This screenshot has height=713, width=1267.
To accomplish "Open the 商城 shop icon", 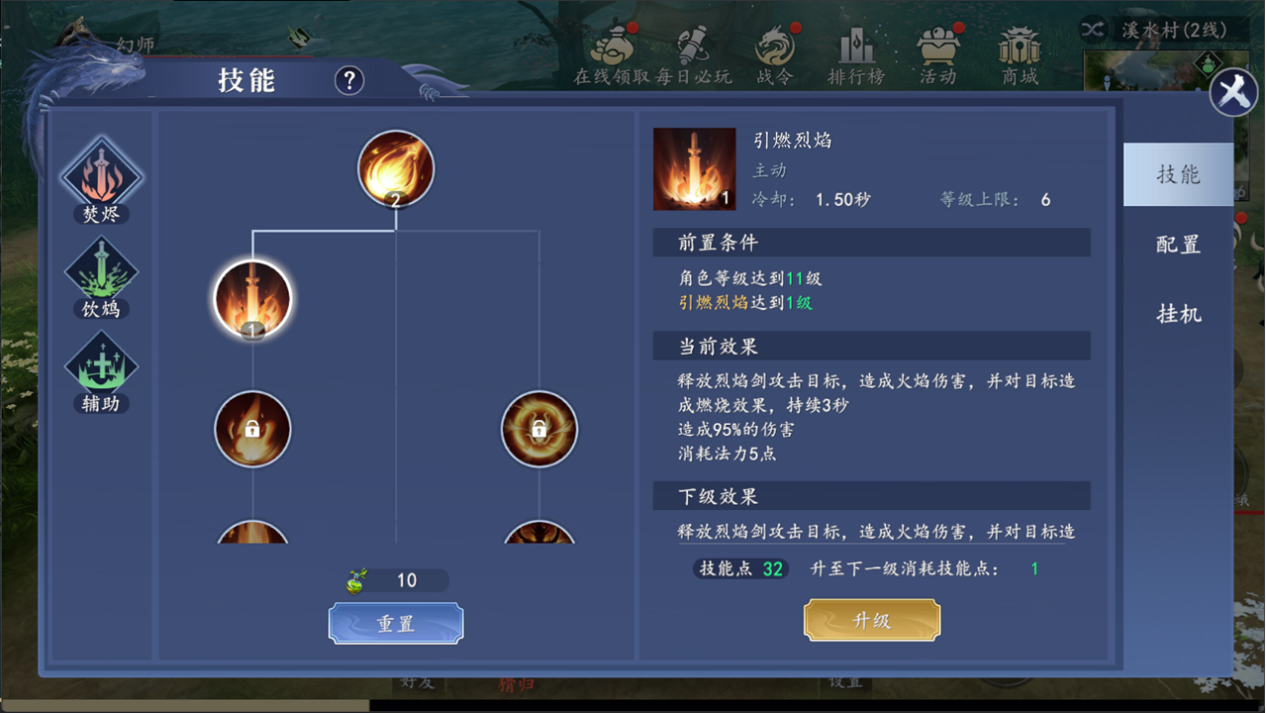I will 1019,55.
